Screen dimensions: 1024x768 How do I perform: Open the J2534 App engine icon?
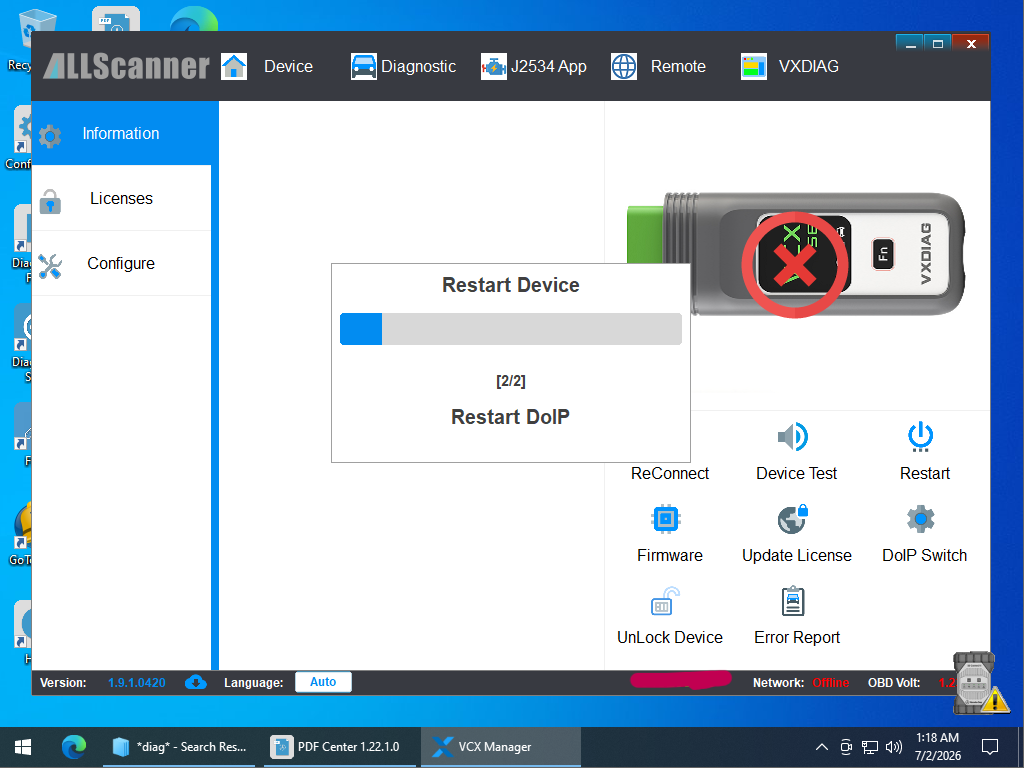coord(494,67)
